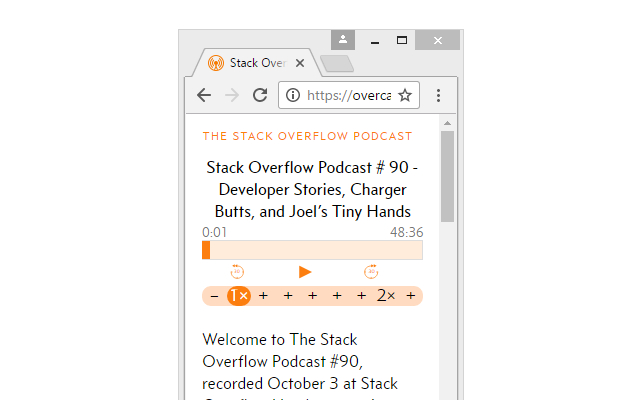Click the elapsed time 0:01

tap(214, 232)
